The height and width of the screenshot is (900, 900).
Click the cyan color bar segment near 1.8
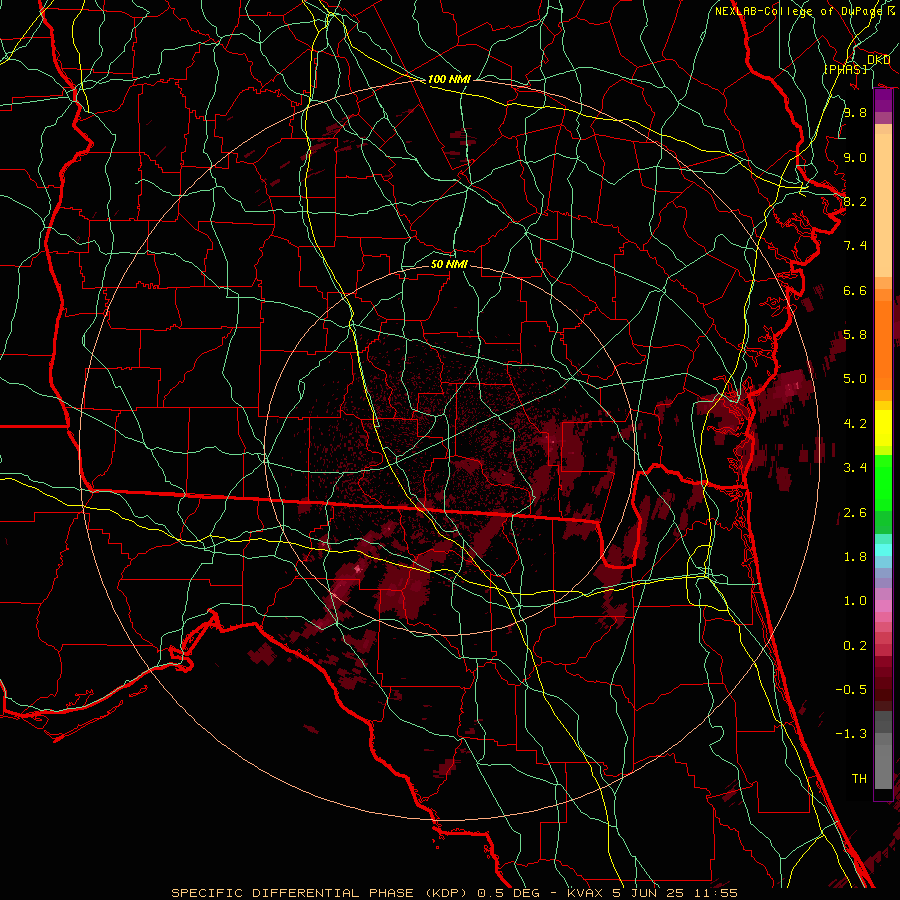883,550
